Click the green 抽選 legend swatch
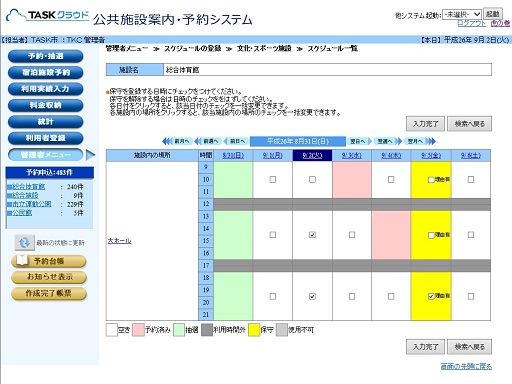 179,330
